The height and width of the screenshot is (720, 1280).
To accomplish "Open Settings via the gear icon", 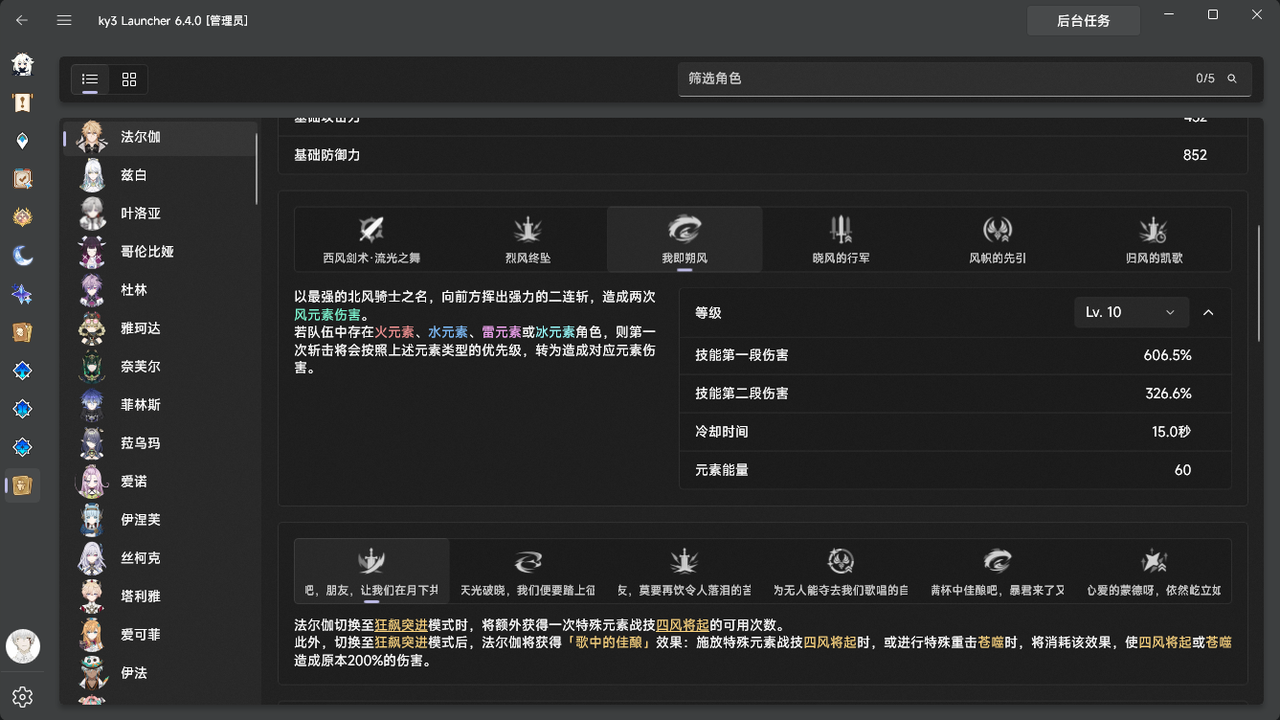I will pyautogui.click(x=22, y=697).
